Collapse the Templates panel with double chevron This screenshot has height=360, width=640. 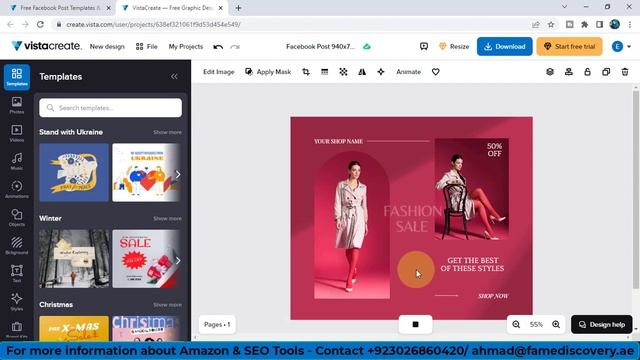(x=174, y=77)
